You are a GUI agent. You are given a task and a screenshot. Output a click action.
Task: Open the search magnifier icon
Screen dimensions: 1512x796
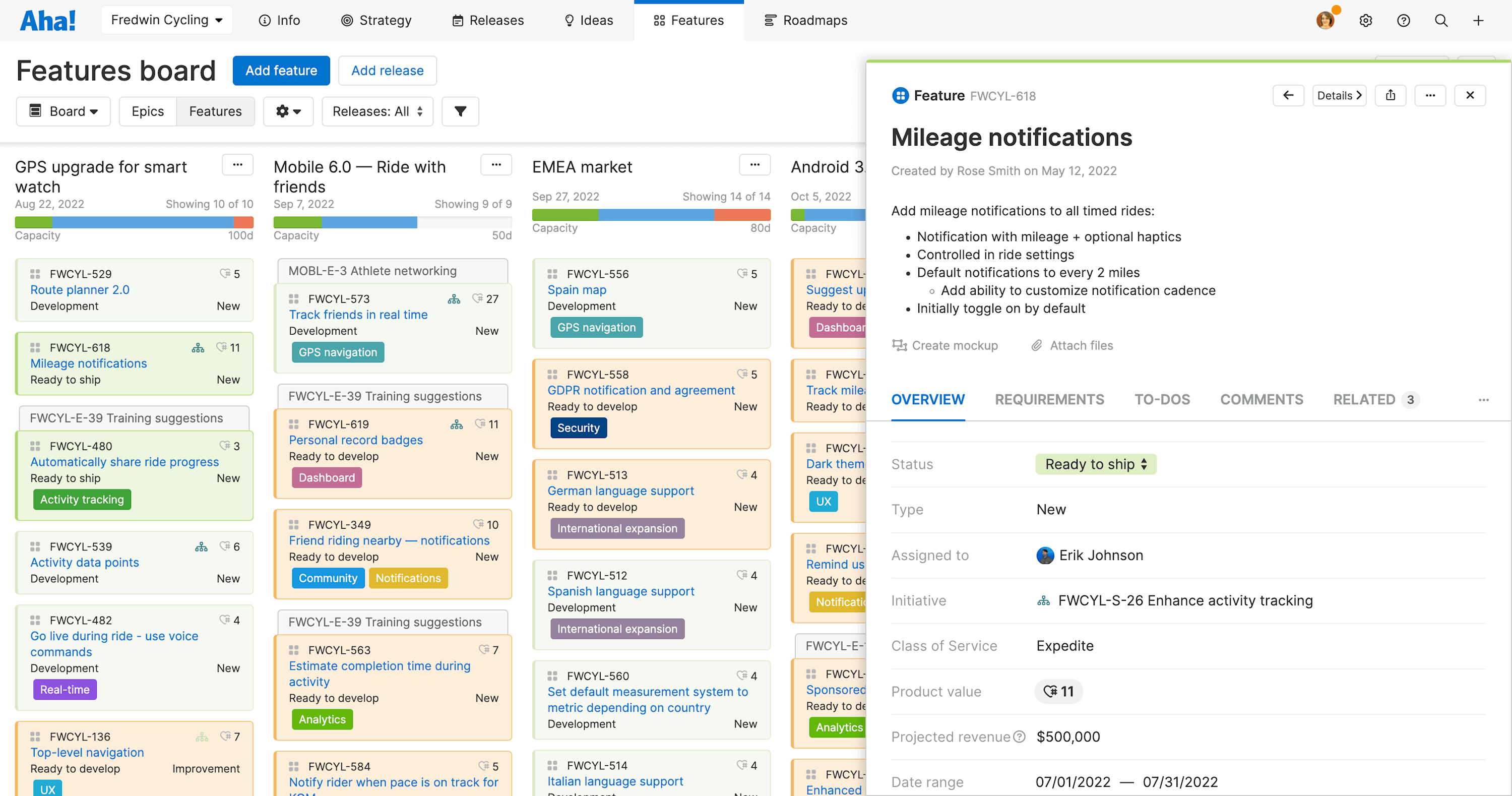click(1440, 21)
